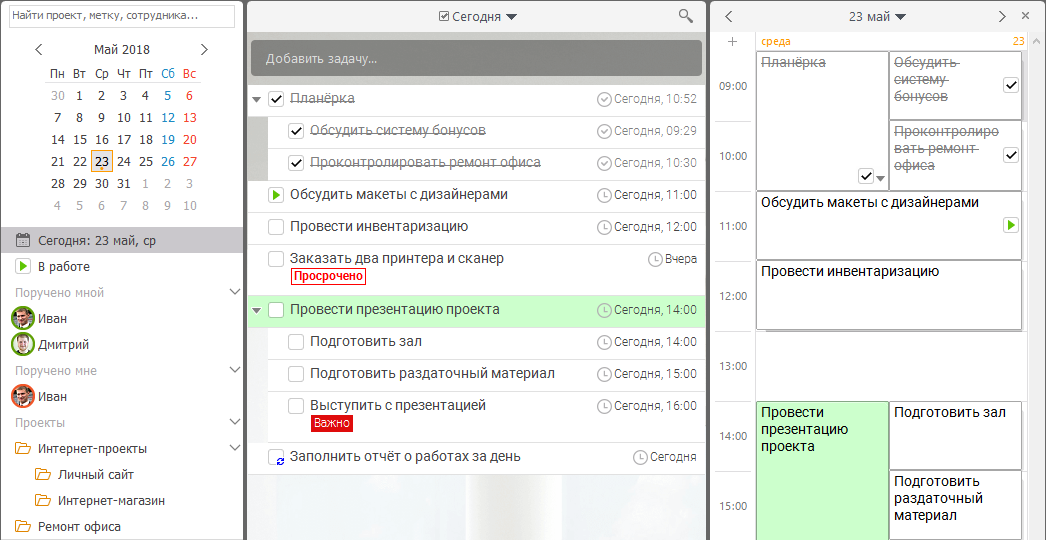The image size is (1046, 540).
Task: Click the plus icon above the calendar time column
Action: click(x=732, y=42)
